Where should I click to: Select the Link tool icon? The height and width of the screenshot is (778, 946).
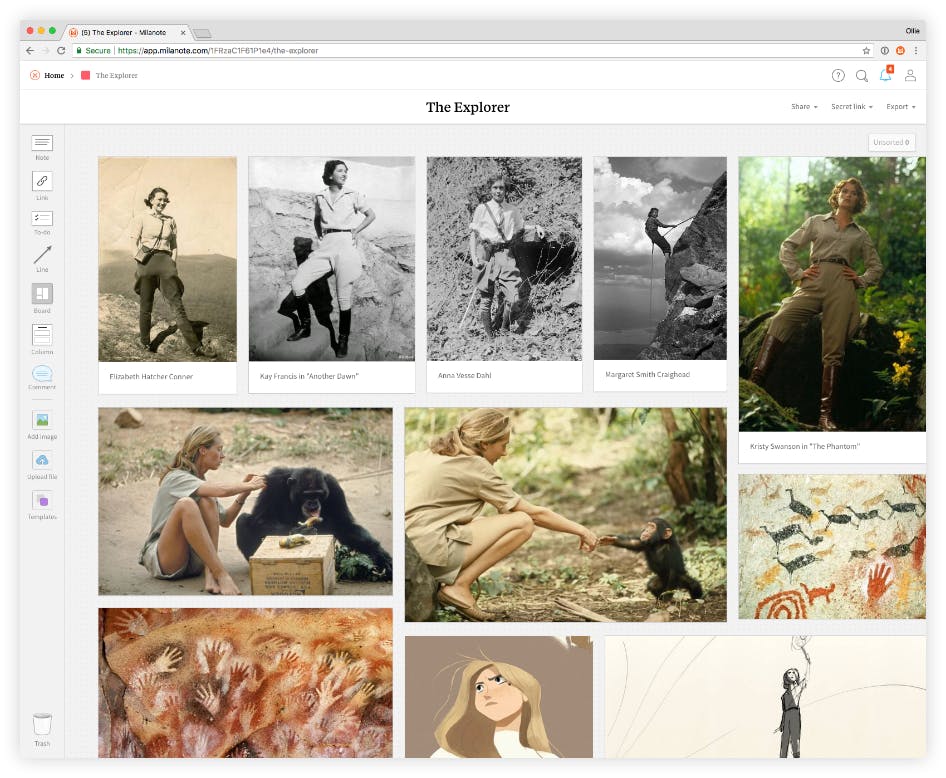click(42, 181)
